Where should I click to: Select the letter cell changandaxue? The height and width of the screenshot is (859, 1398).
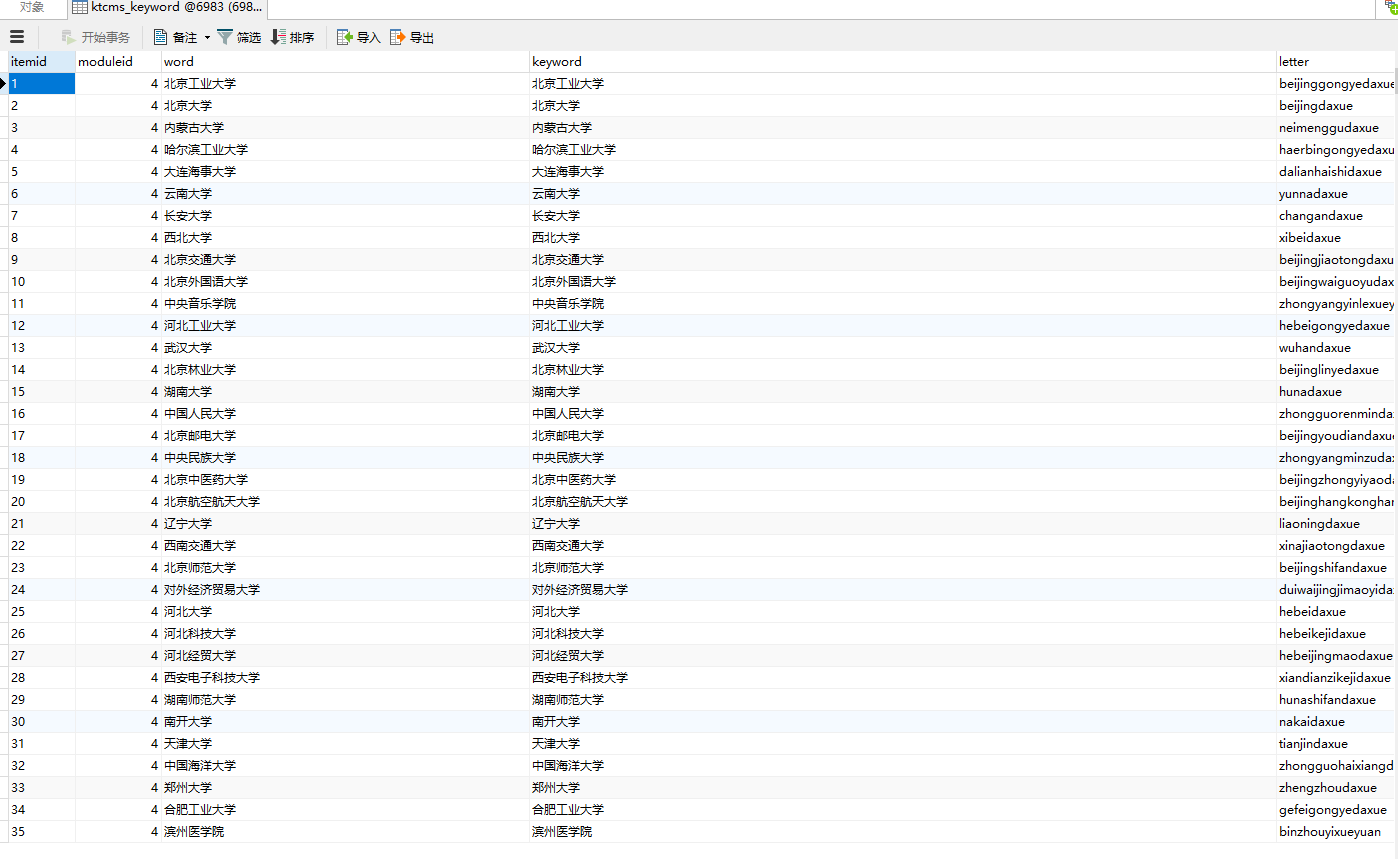[x=1336, y=216]
